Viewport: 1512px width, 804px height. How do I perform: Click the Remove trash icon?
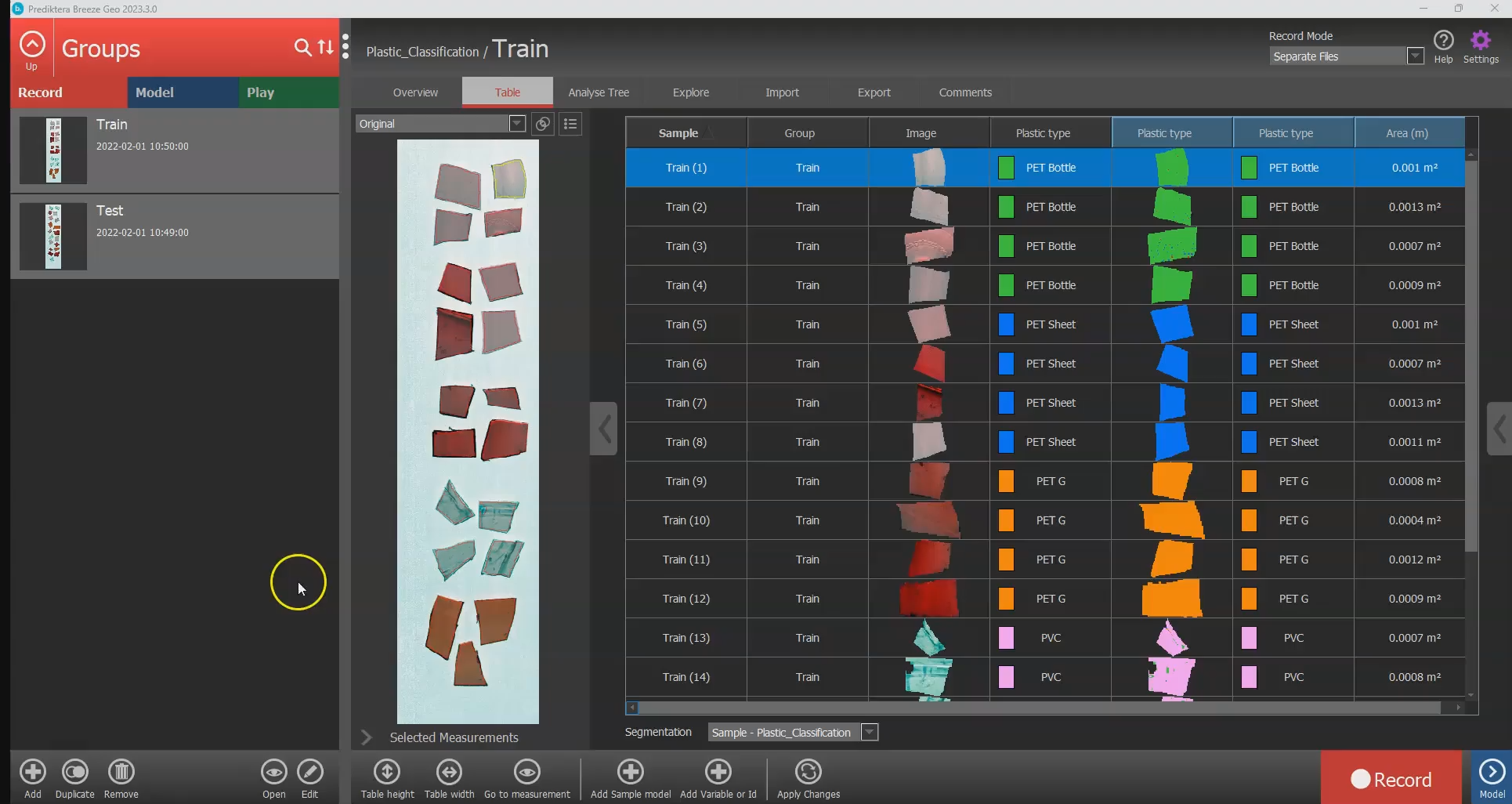pos(121,773)
